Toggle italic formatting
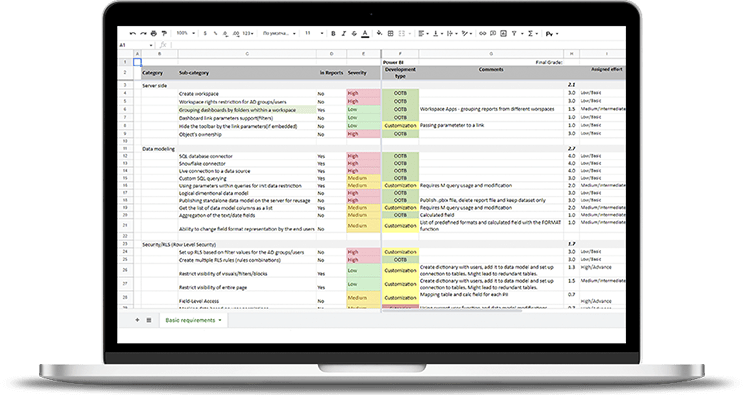 tap(344, 33)
